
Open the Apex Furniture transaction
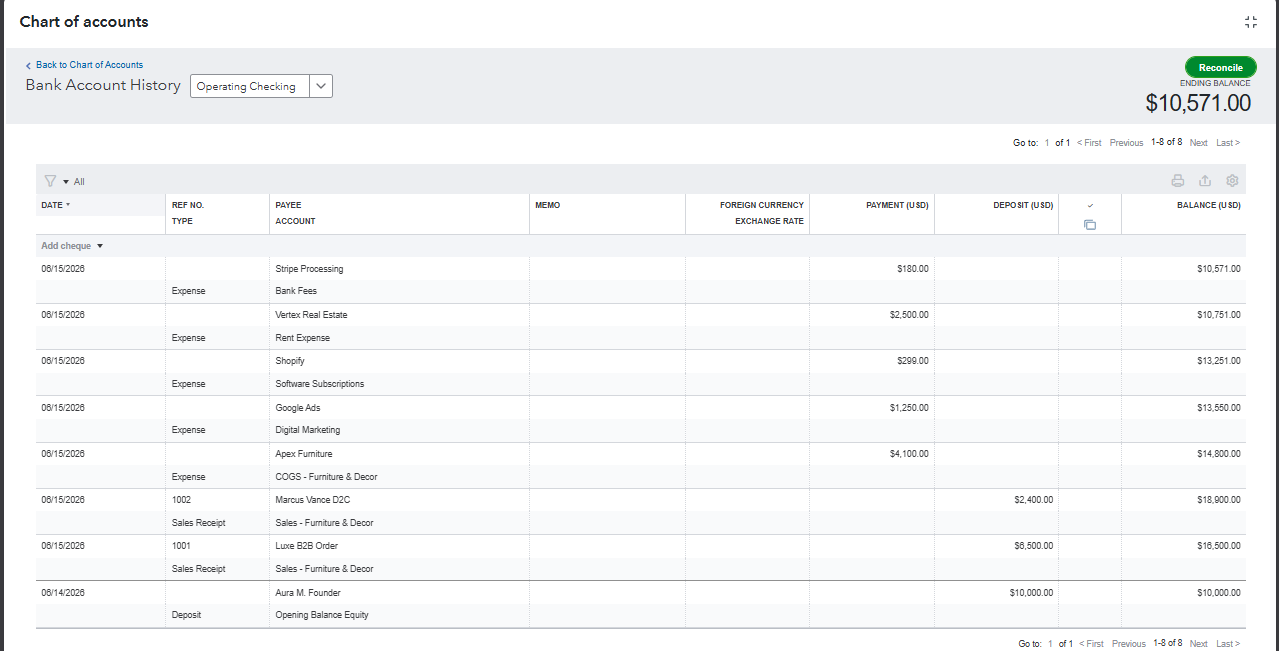[x=641, y=465]
